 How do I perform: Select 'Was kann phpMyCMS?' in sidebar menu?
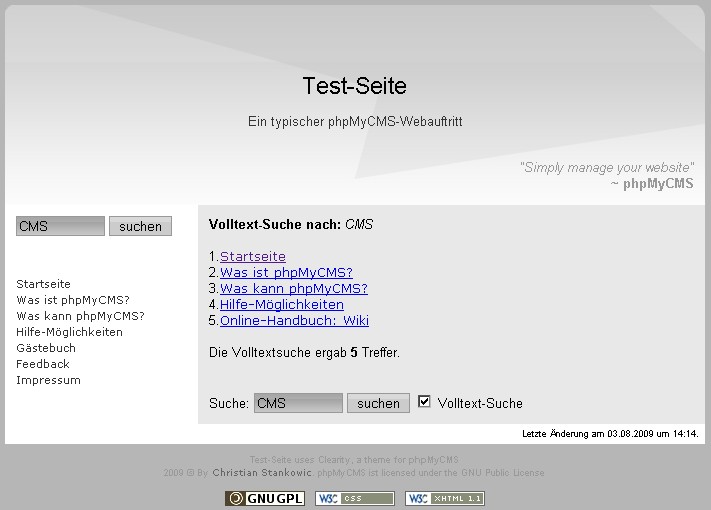(80, 316)
